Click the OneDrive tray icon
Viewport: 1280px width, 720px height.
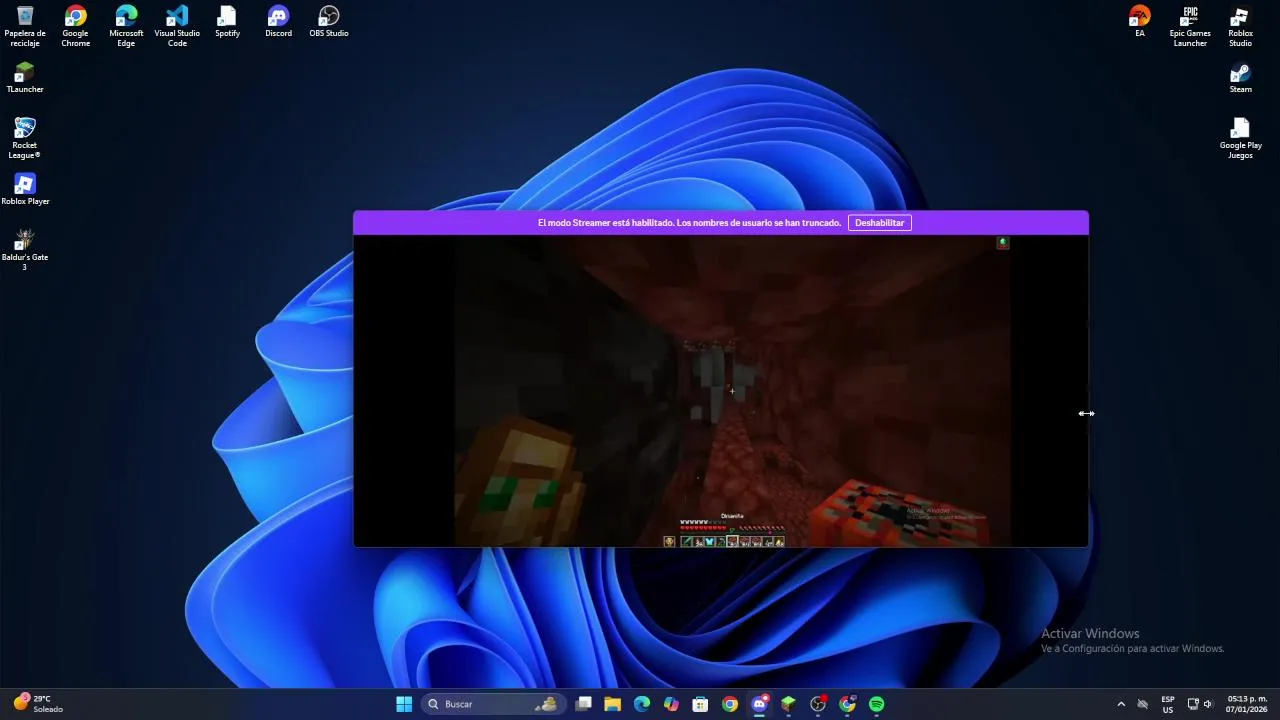point(1143,704)
